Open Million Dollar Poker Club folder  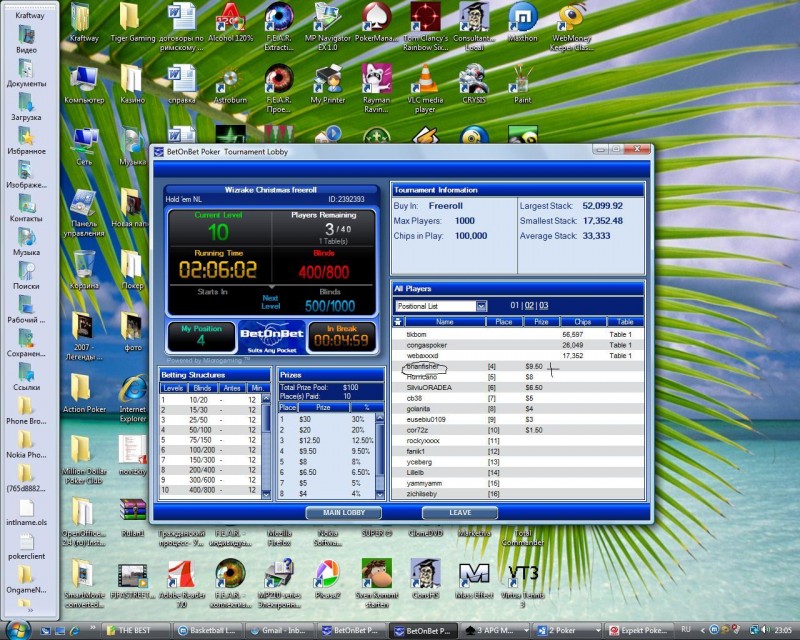[84, 459]
